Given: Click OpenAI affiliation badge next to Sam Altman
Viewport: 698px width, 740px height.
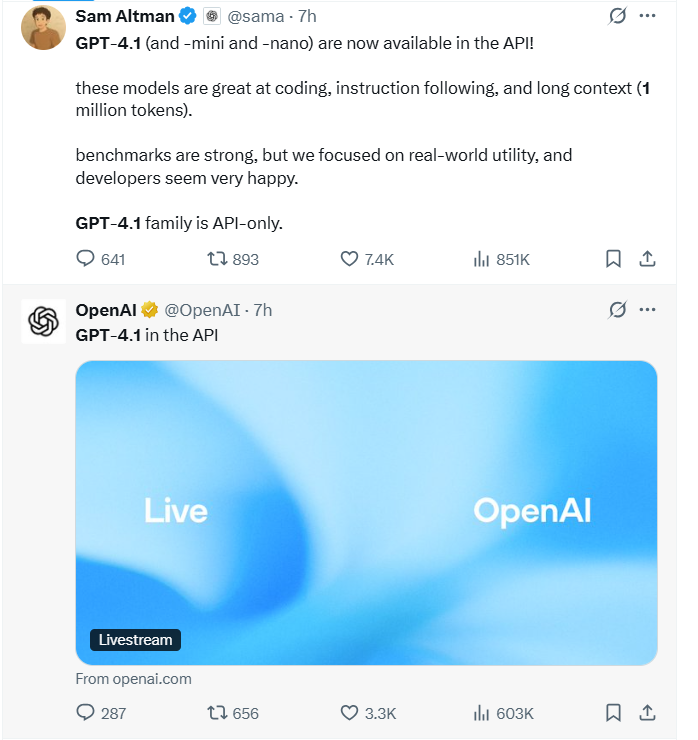Looking at the screenshot, I should click(212, 17).
